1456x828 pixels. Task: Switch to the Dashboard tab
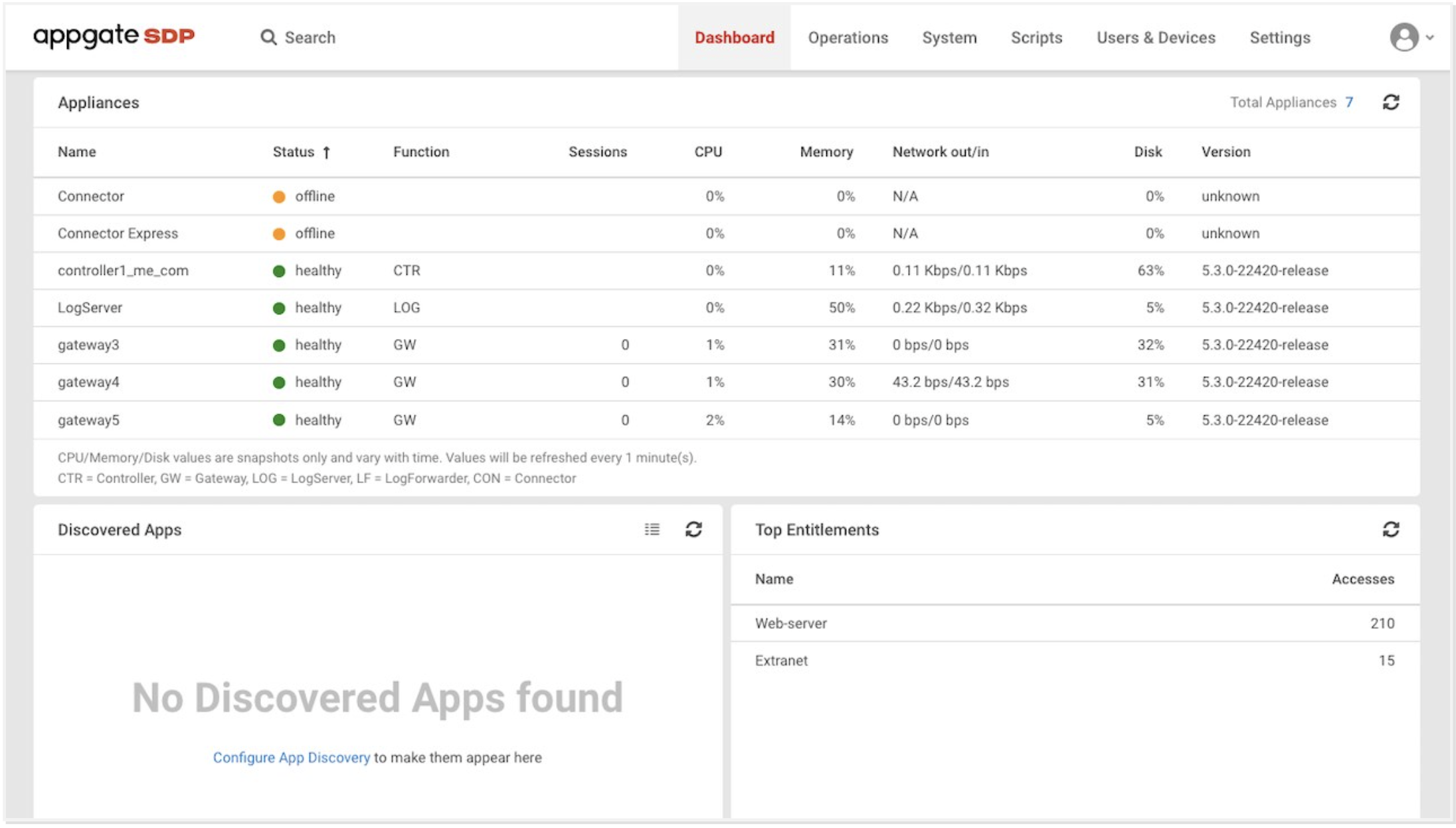(x=734, y=38)
